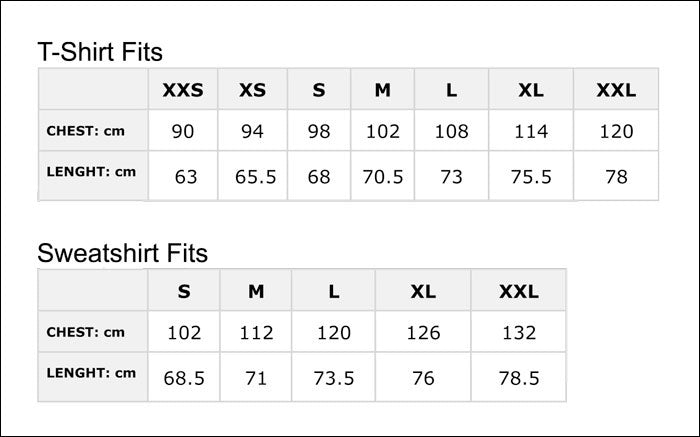Select the XS size header in T-Shirt Fits

point(253,90)
